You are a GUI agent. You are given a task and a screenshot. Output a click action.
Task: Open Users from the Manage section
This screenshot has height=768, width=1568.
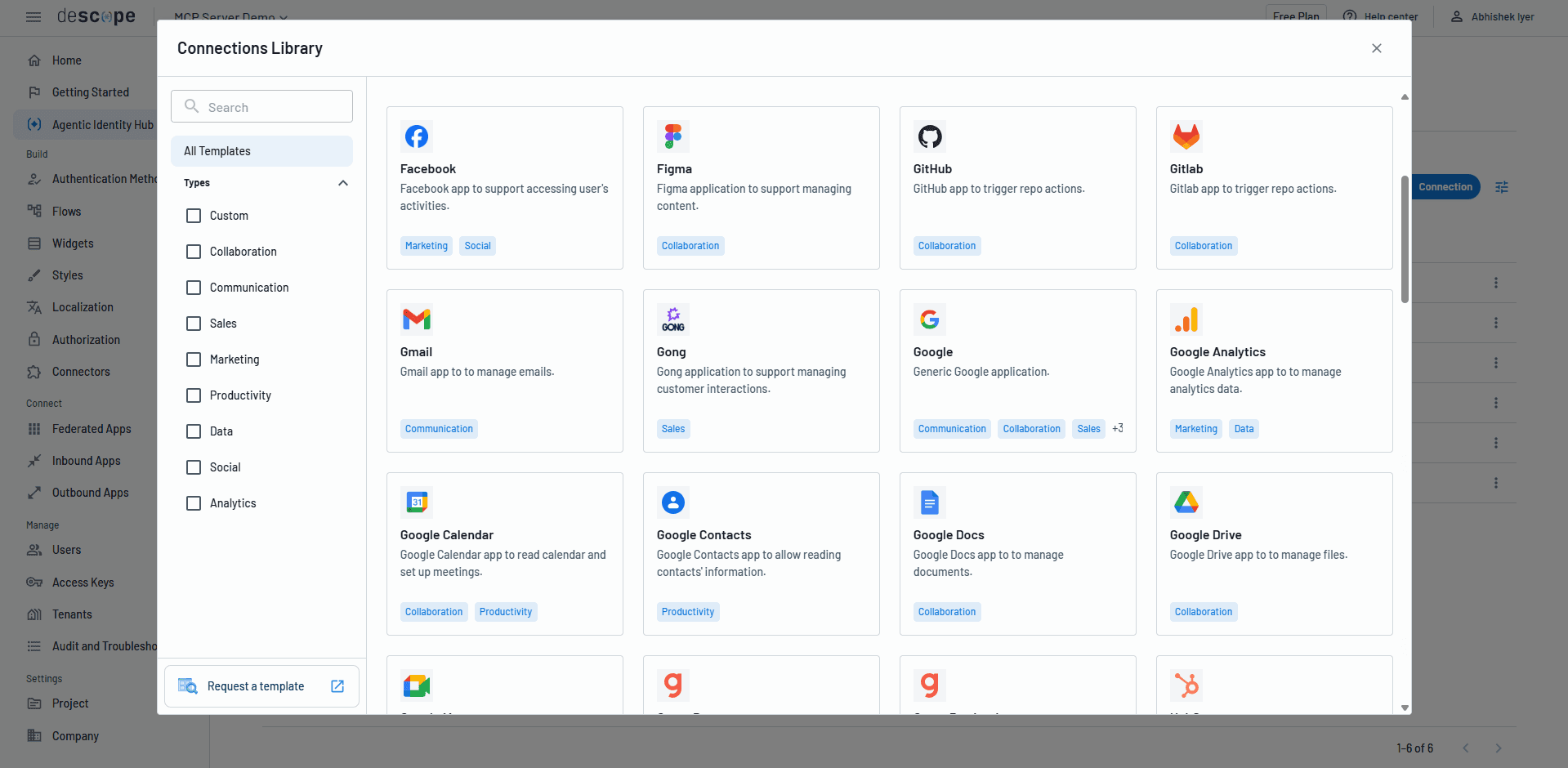pyautogui.click(x=65, y=550)
